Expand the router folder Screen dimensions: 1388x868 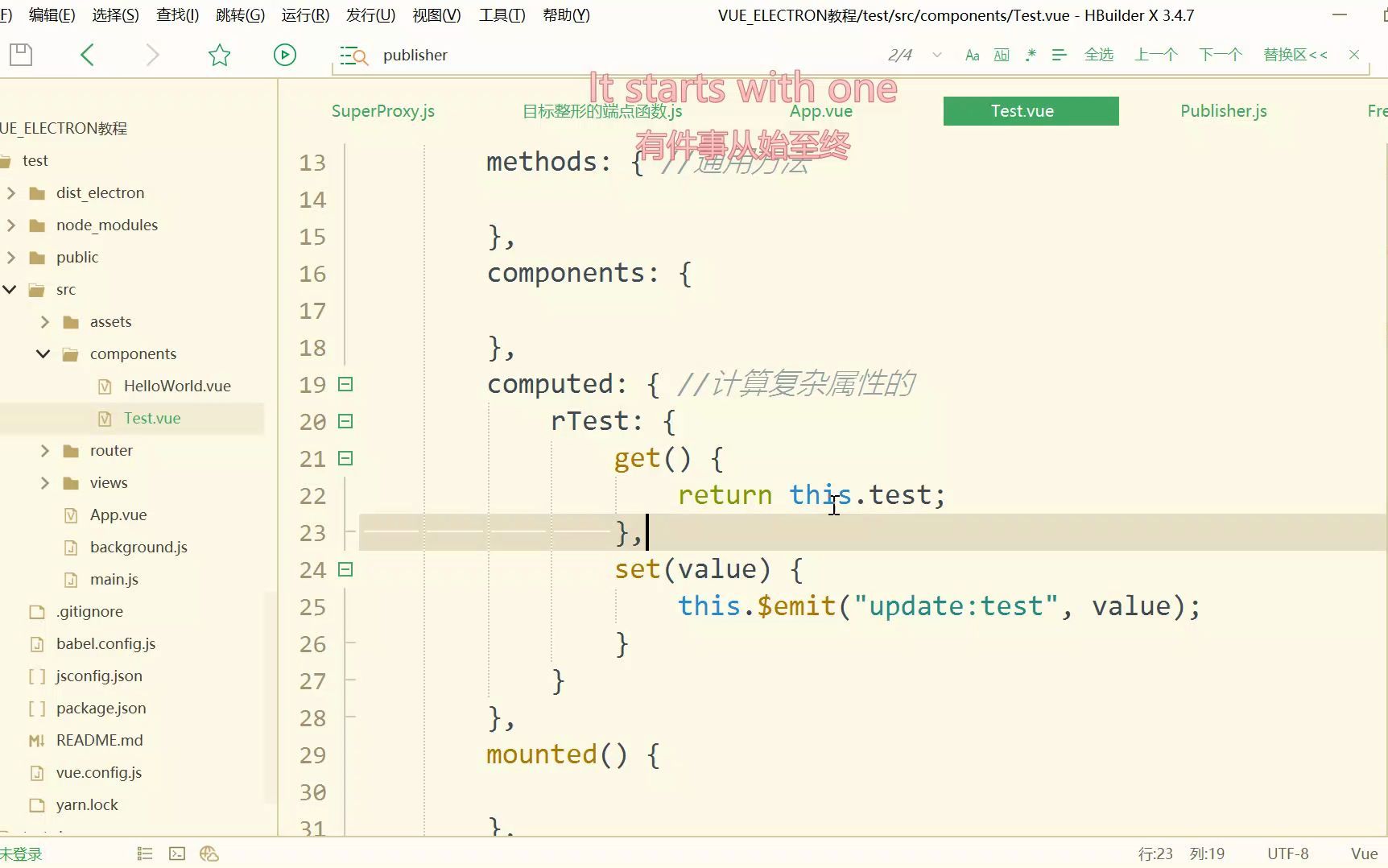tap(45, 450)
